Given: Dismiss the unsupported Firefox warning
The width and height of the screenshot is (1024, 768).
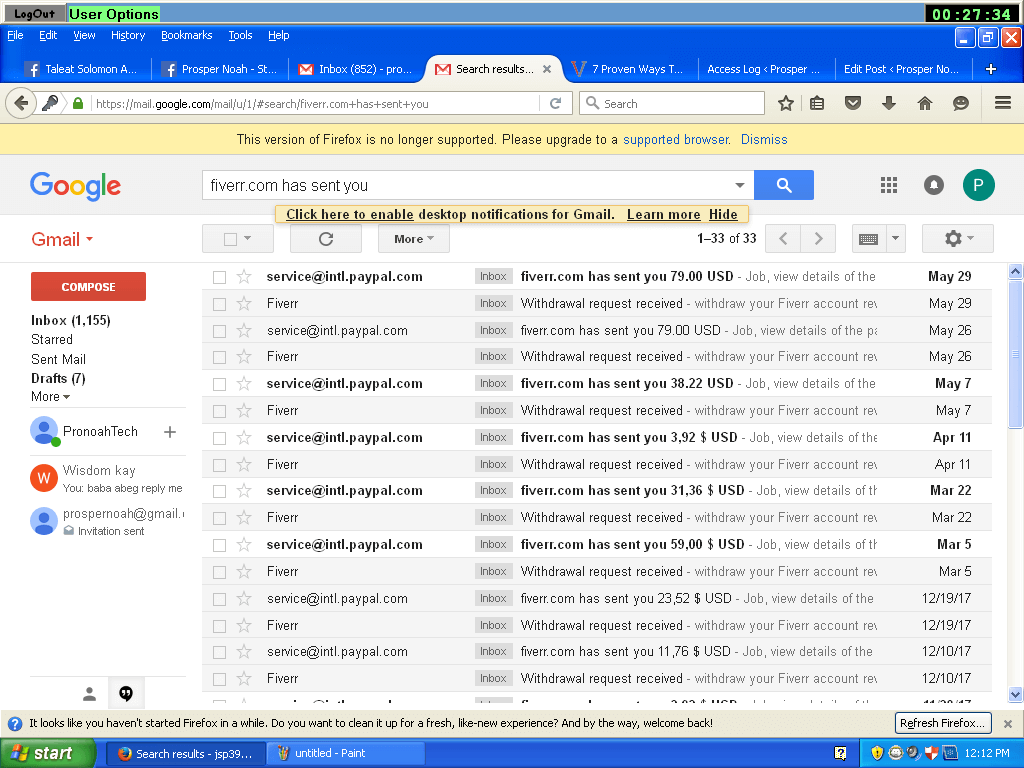Looking at the screenshot, I should [764, 140].
